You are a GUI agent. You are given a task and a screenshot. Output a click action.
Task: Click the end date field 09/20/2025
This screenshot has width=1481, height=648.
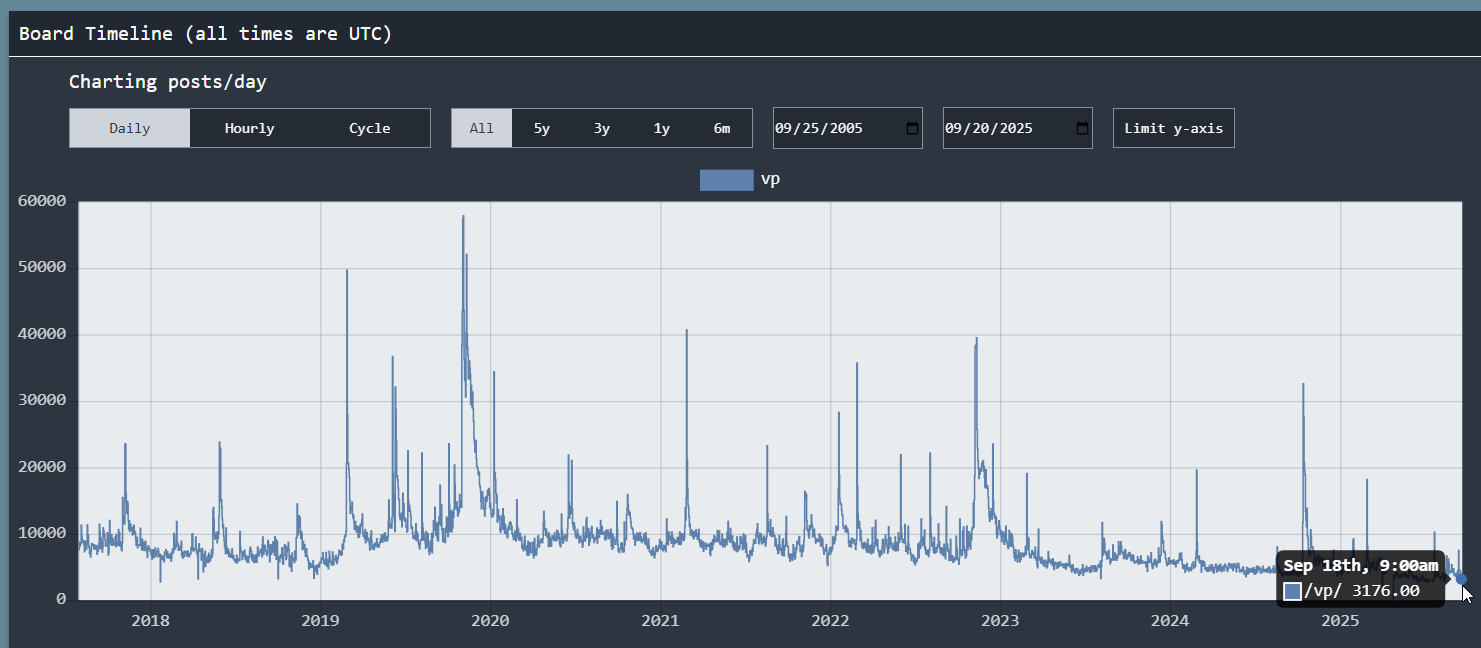[1018, 128]
